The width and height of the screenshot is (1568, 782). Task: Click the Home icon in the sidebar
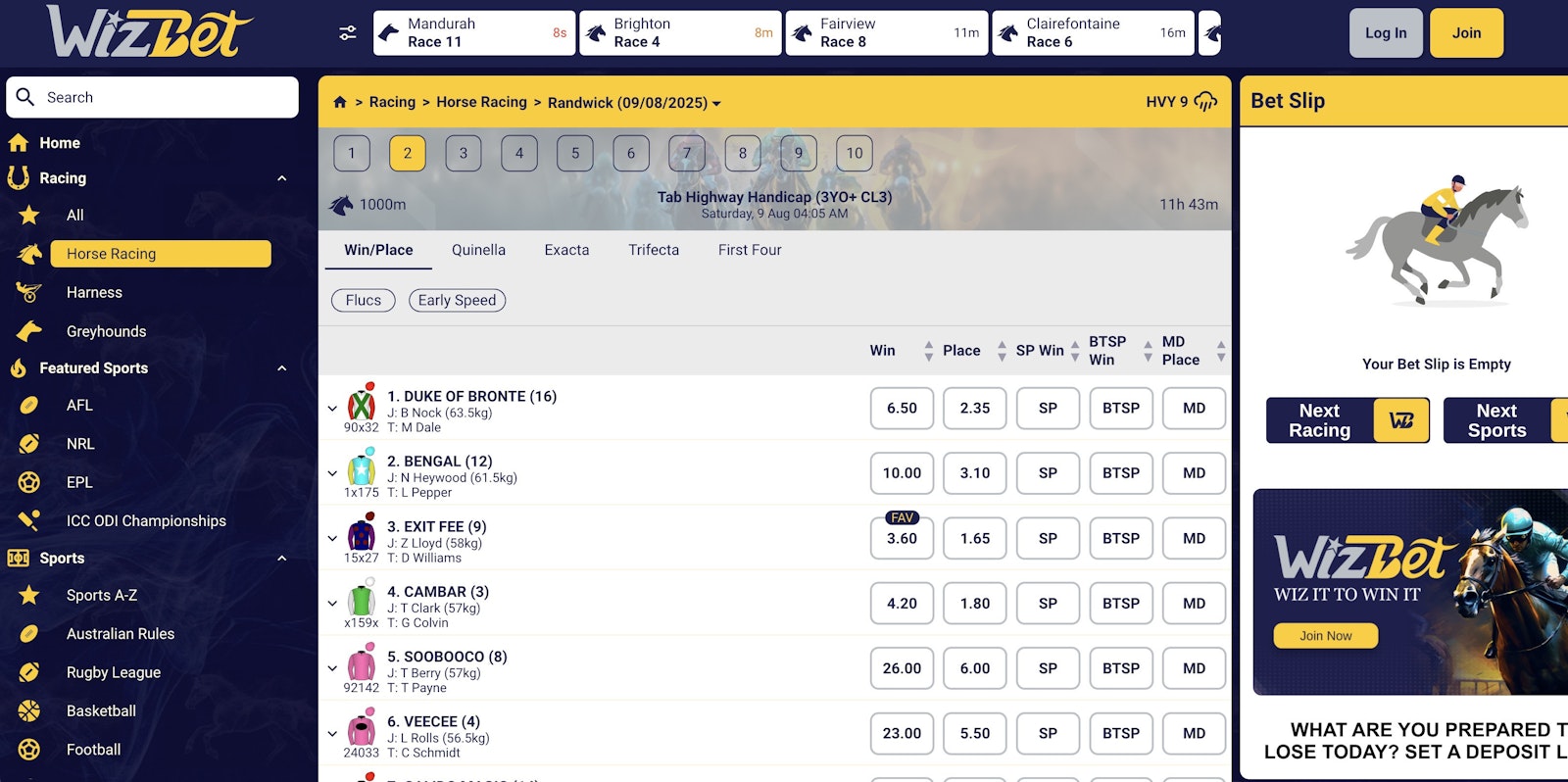[x=21, y=142]
